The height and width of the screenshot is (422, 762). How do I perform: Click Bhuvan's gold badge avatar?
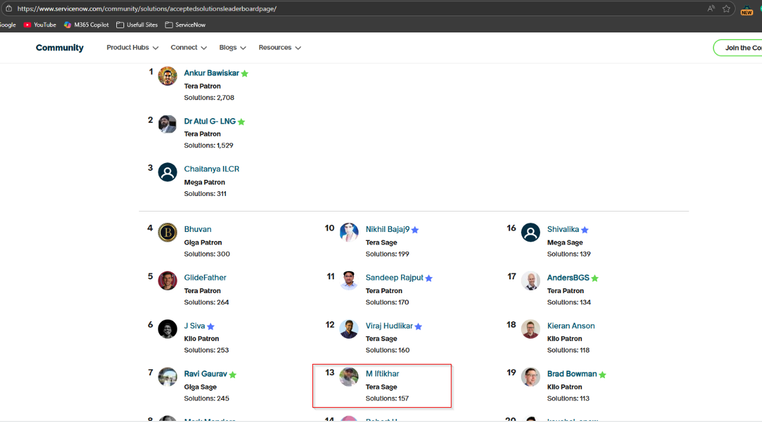(x=167, y=232)
